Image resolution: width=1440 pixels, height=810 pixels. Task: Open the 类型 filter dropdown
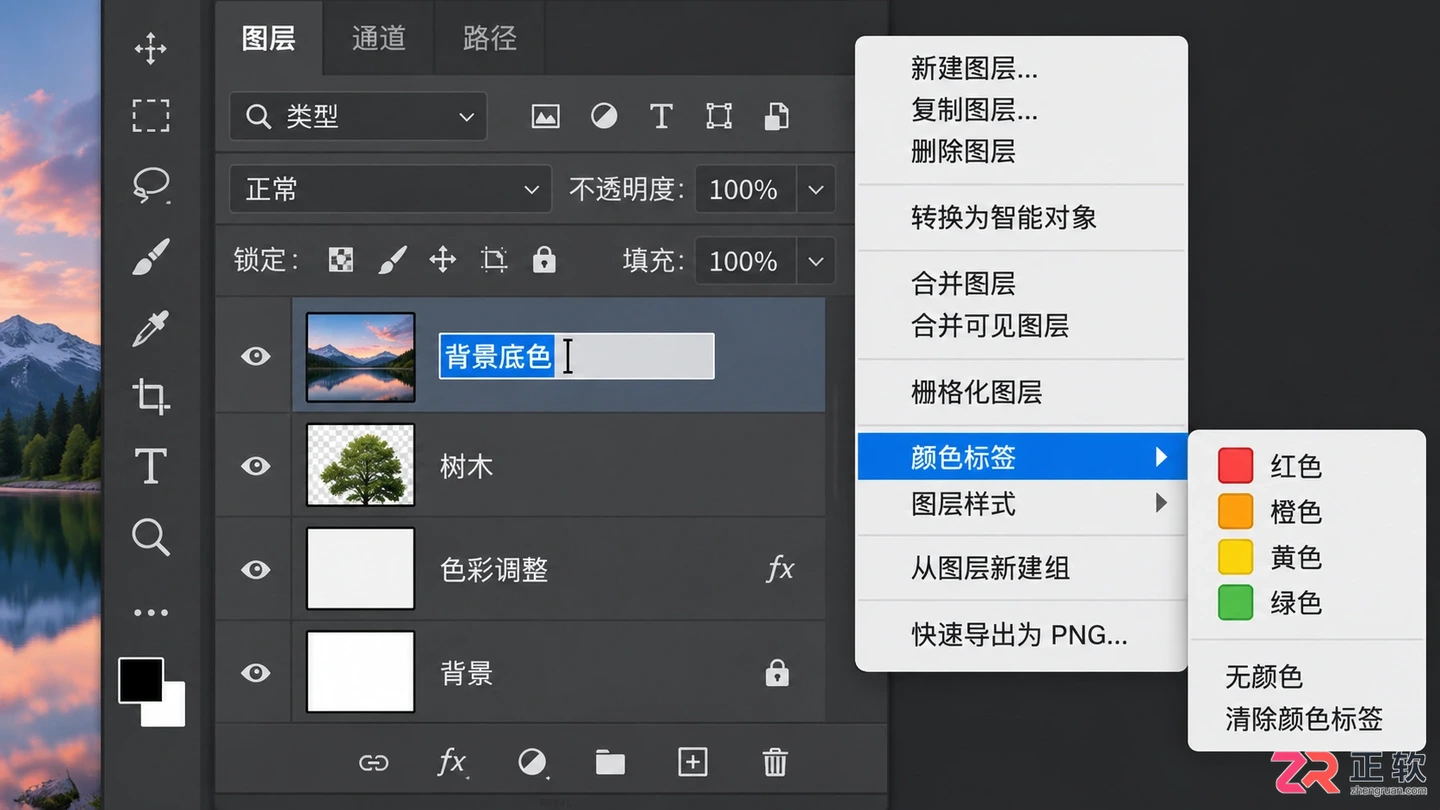(358, 117)
